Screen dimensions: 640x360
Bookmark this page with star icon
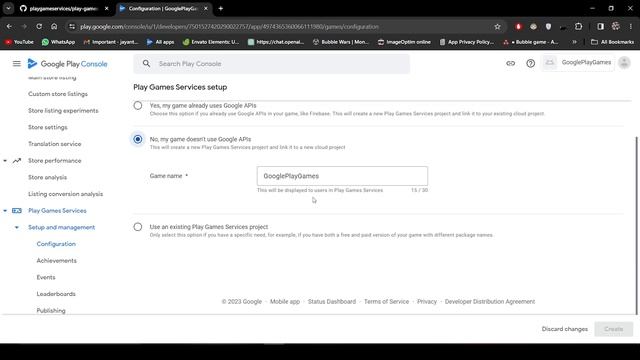click(497, 27)
